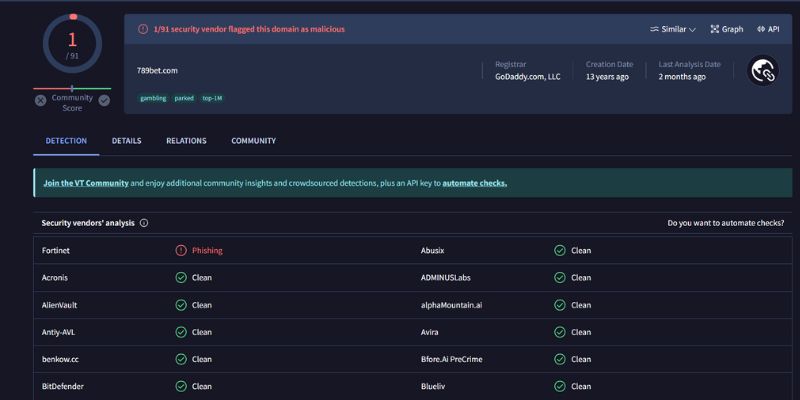Viewport: 800px width, 400px height.
Task: Click the ADMINUSLabs clean checkmark icon
Action: tap(560, 278)
